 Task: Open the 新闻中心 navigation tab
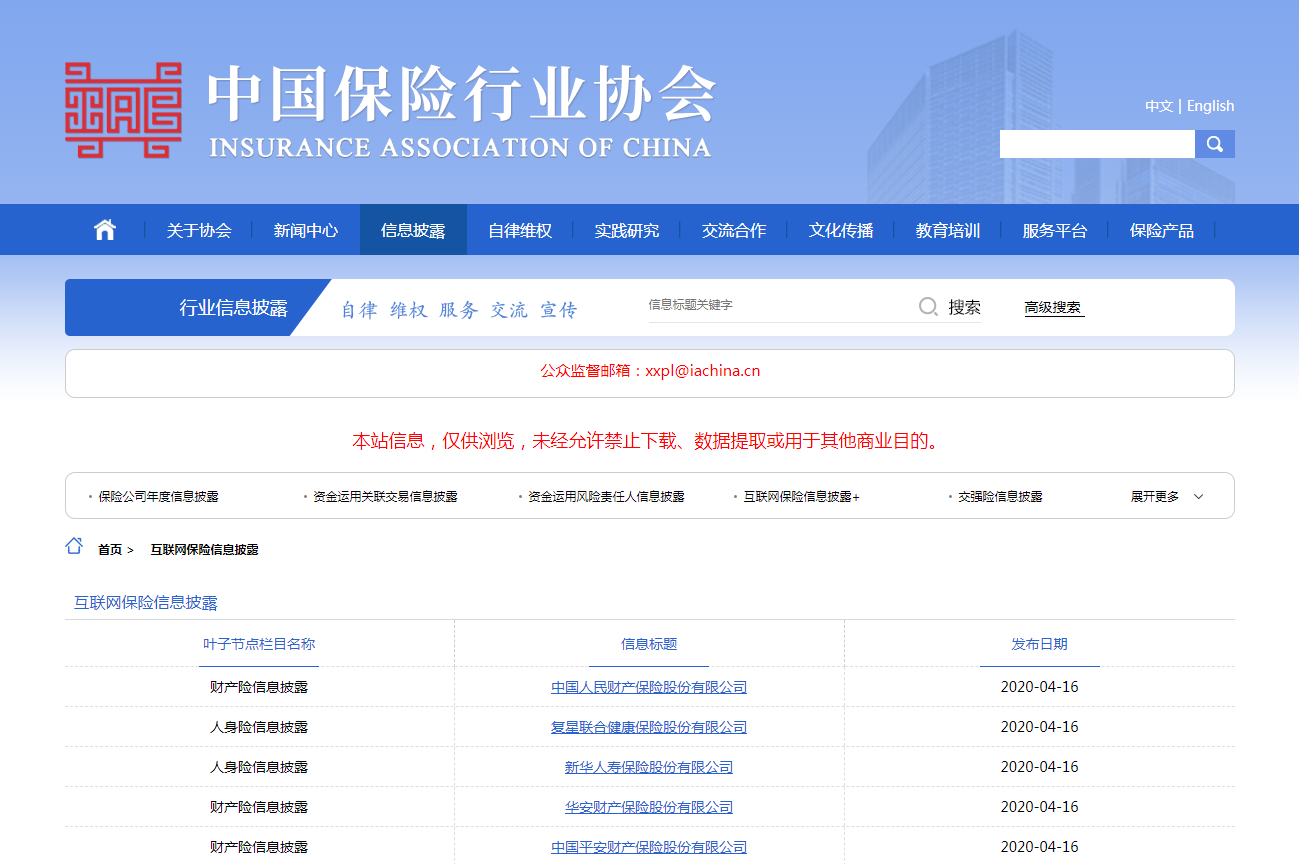(x=306, y=230)
